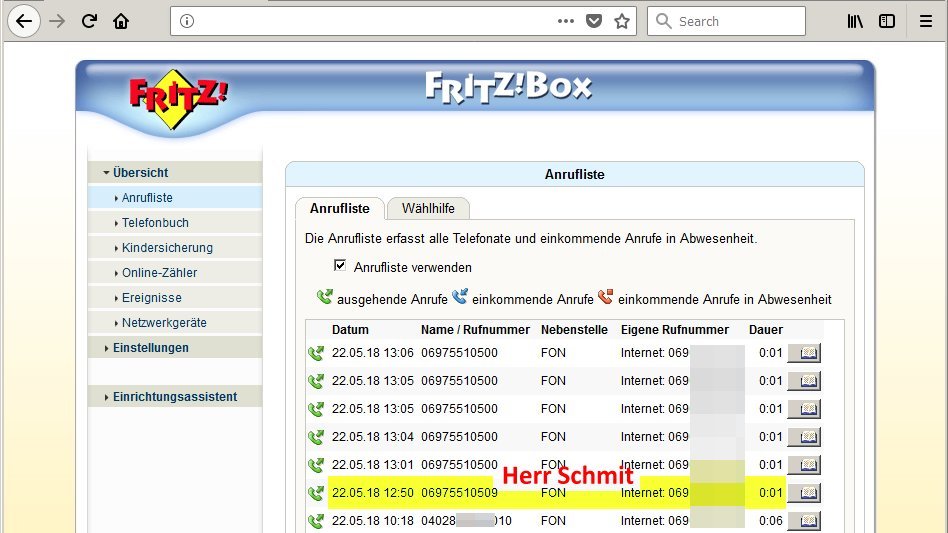Reload the current page
The image size is (948, 533).
coord(89,21)
